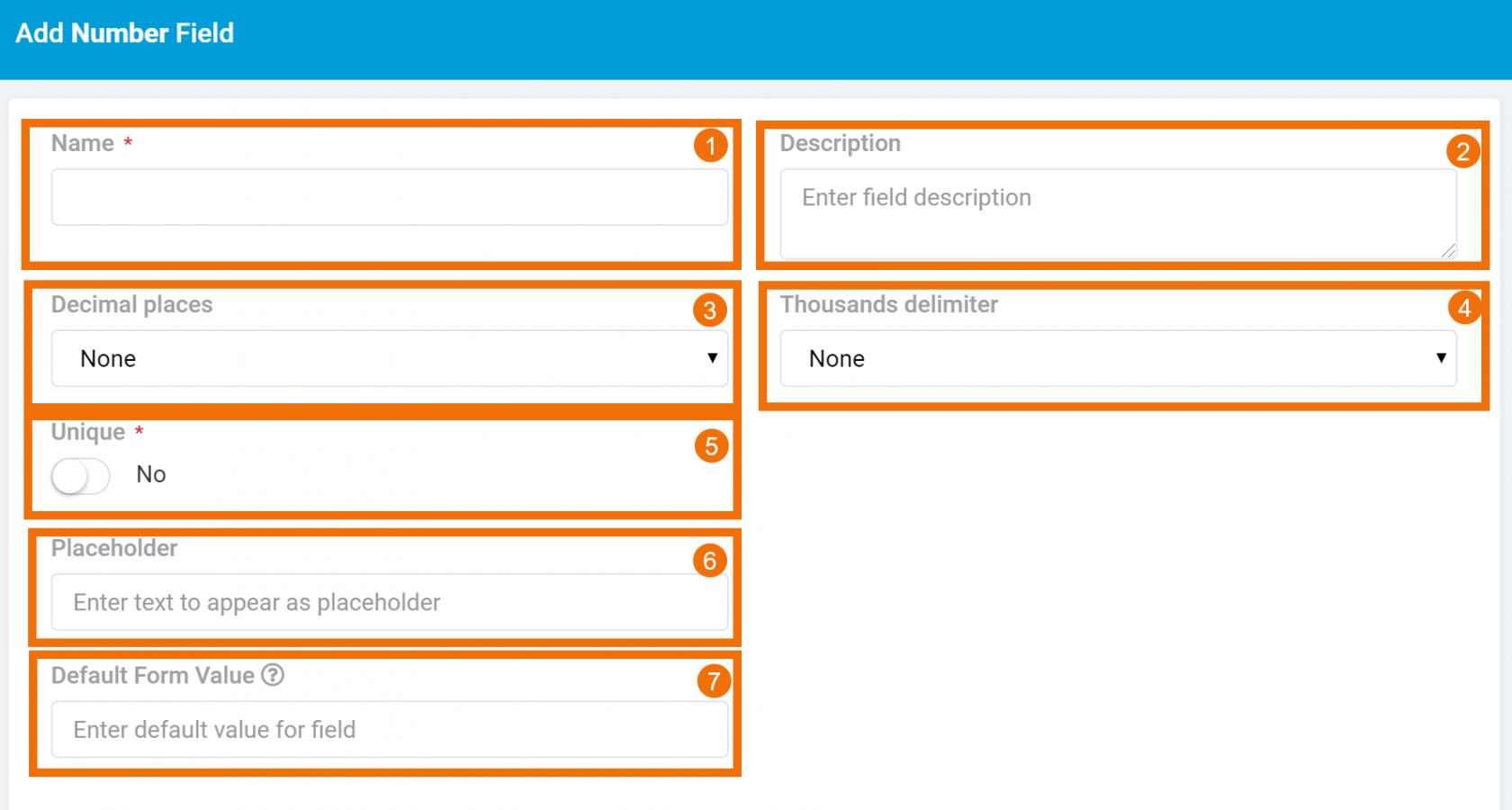Click the orange number 4 badge

coord(1464,309)
